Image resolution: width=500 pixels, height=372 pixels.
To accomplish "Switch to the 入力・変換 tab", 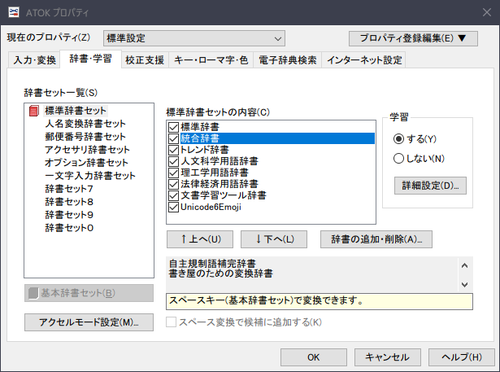I will pos(35,60).
